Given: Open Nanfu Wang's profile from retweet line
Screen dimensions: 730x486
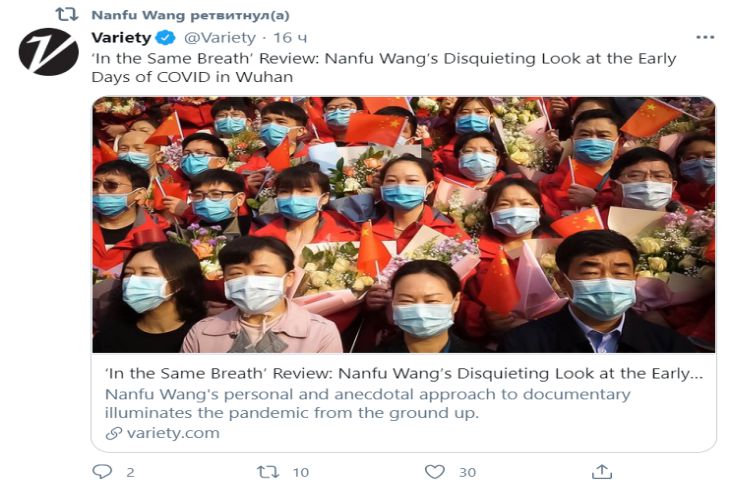Looking at the screenshot, I should tap(138, 15).
